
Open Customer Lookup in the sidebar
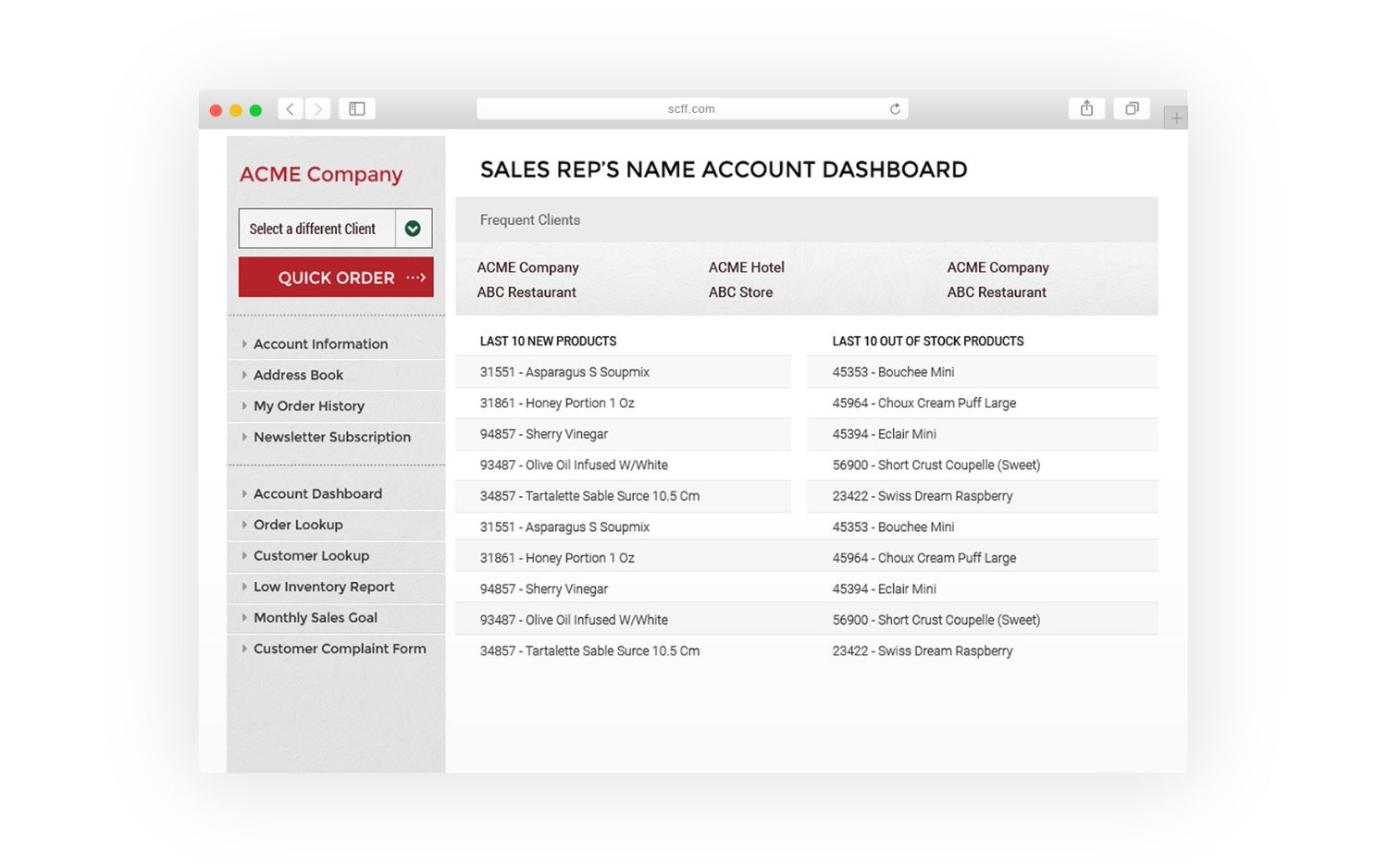(311, 556)
